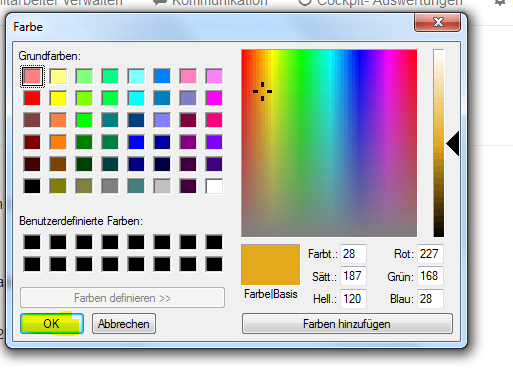Click into the Hell. value field
Screen dimensions: 513x377
click(353, 299)
